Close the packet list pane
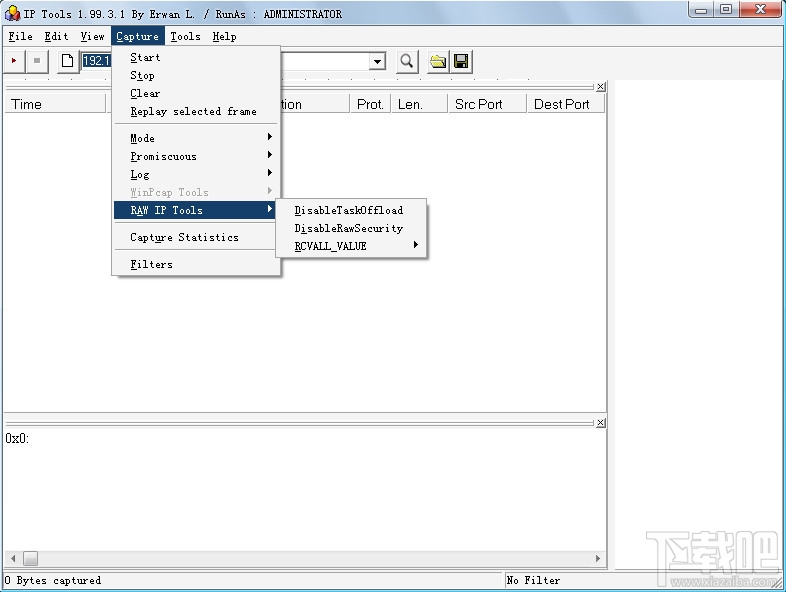The height and width of the screenshot is (592, 786). 601,87
